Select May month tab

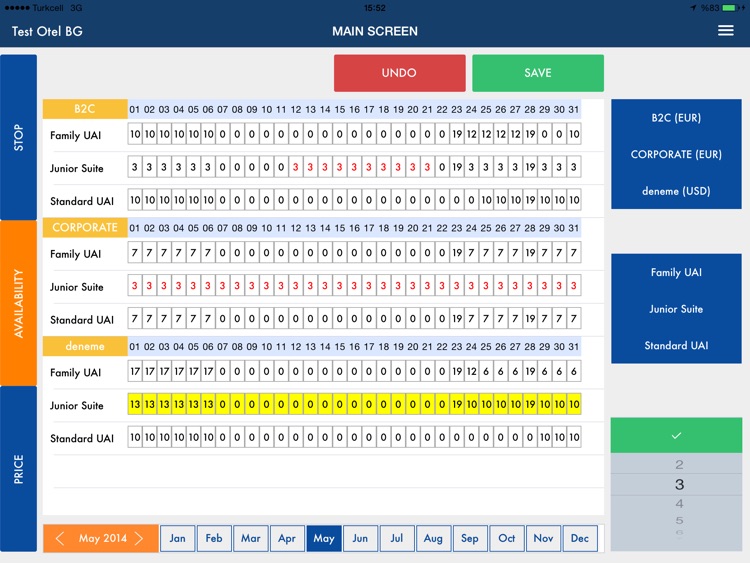pyautogui.click(x=324, y=539)
